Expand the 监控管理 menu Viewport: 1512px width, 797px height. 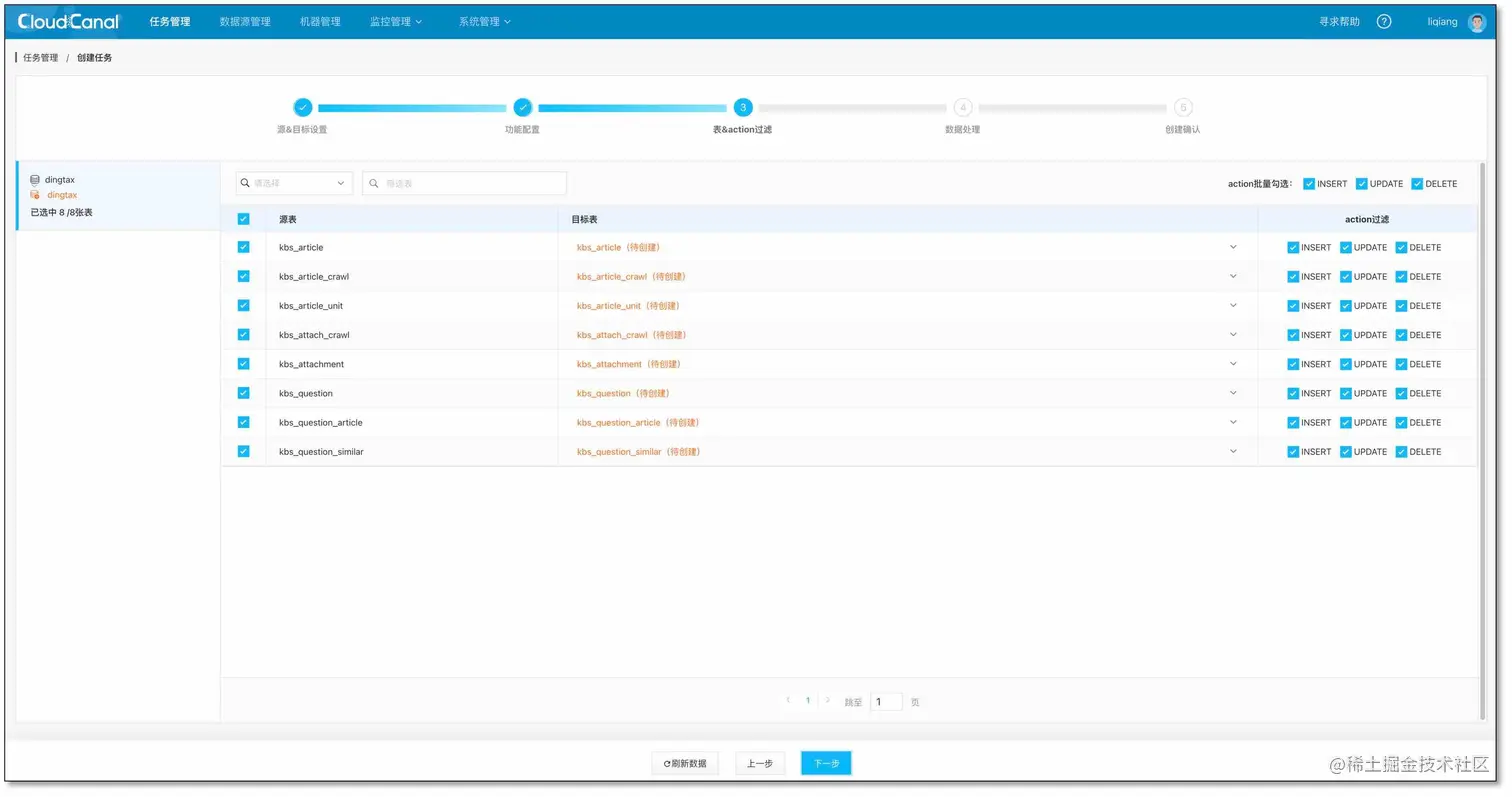[396, 21]
